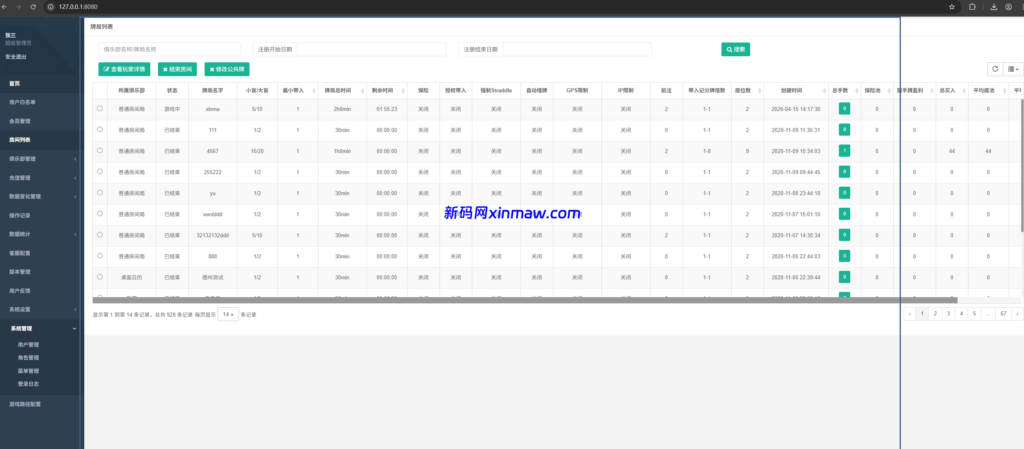Select the radio button for room 4567
Image resolution: width=1024 pixels, height=449 pixels.
pos(100,150)
